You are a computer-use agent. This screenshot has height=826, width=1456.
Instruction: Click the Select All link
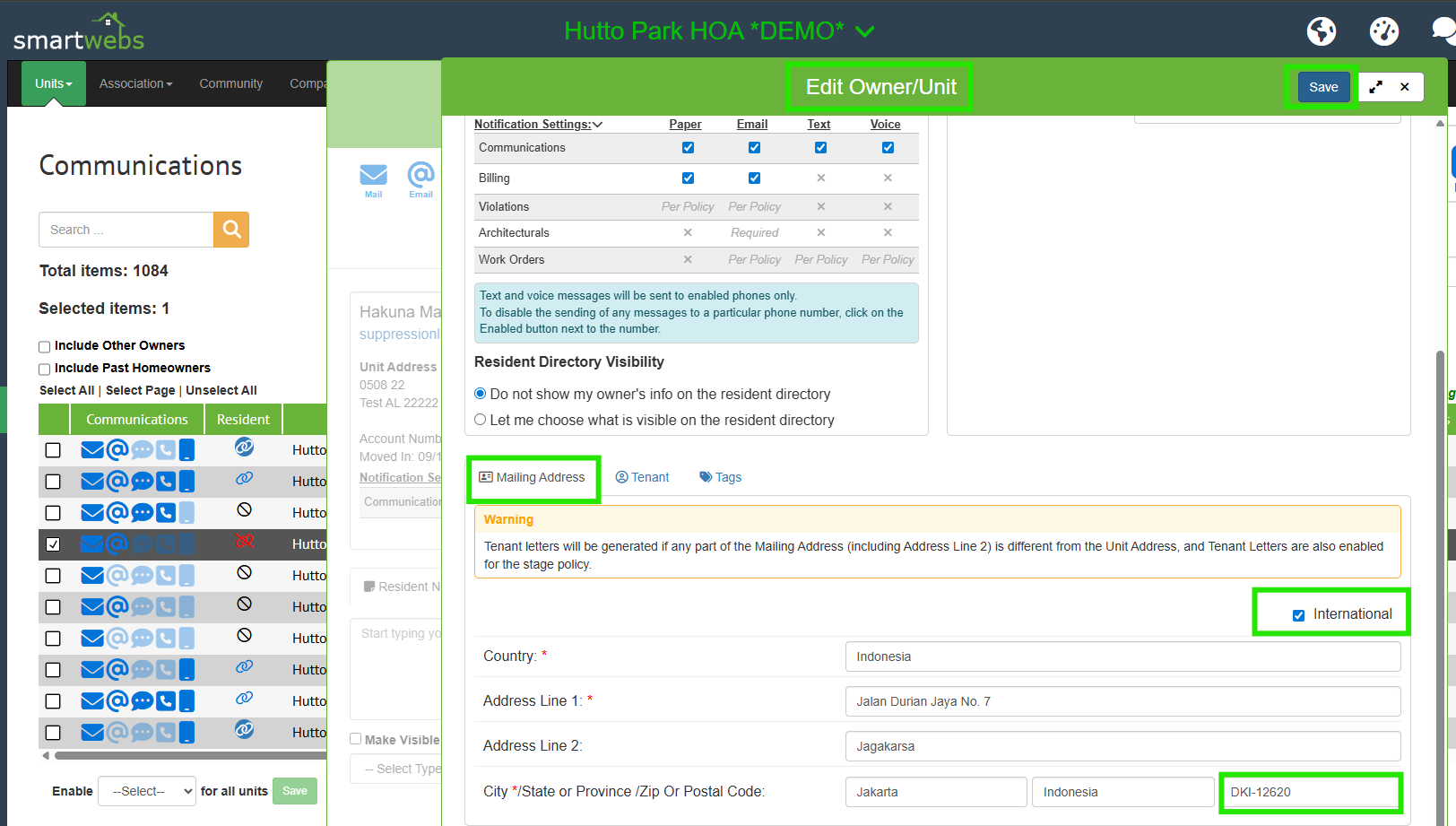pyautogui.click(x=66, y=390)
